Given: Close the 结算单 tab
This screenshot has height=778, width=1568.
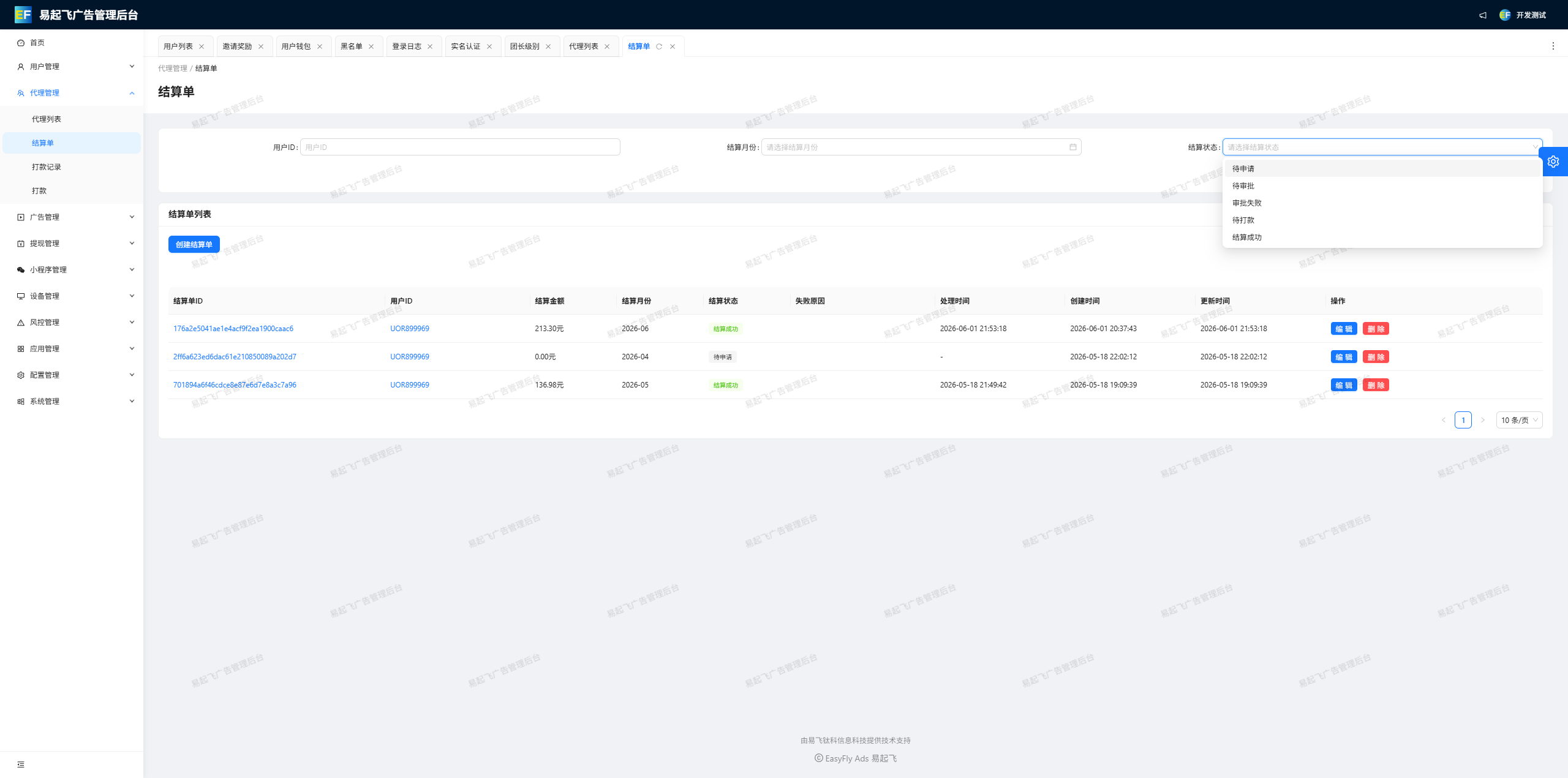Looking at the screenshot, I should (x=673, y=47).
